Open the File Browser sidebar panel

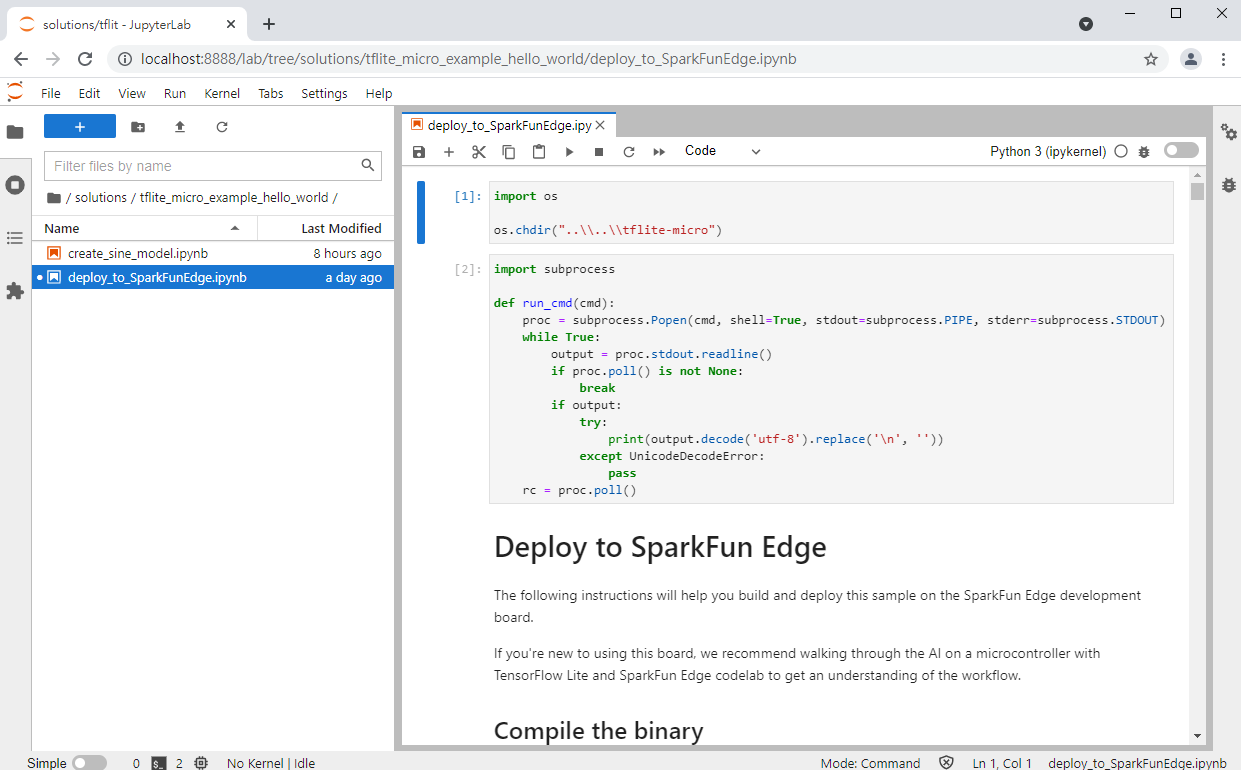point(15,132)
